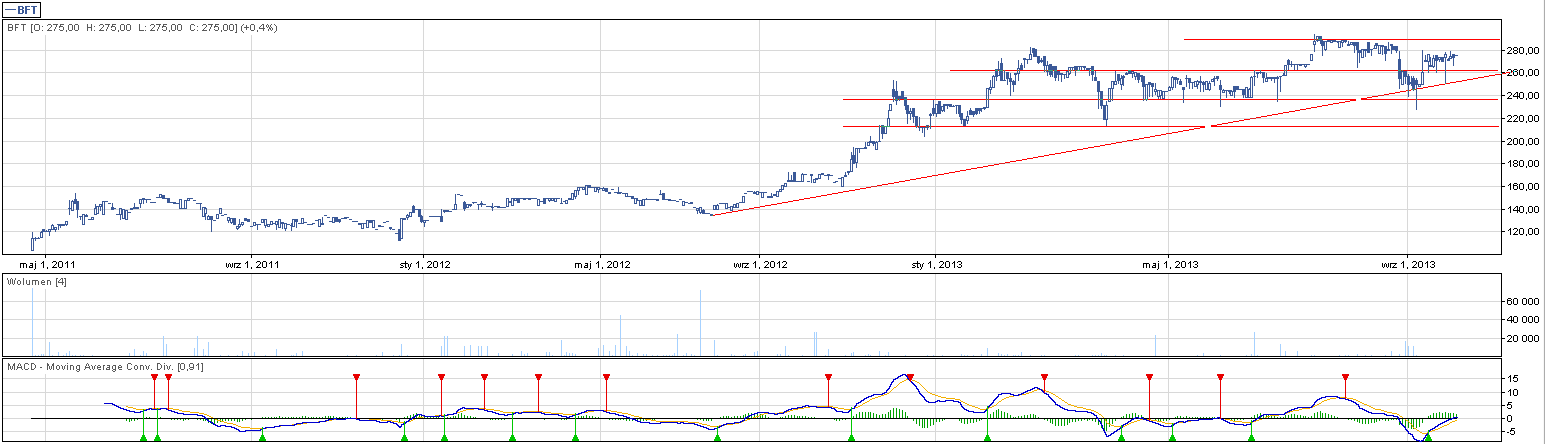Viewport: 1545px width, 444px height.
Task: Select the red horizontal line near 212
Action: (x=1170, y=126)
